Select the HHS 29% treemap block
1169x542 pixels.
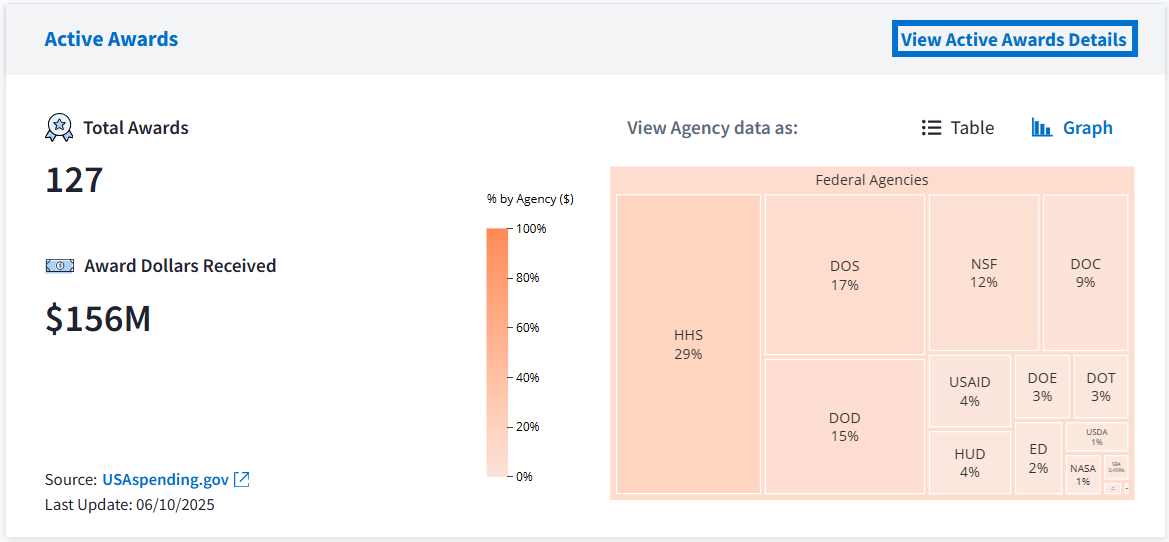688,344
